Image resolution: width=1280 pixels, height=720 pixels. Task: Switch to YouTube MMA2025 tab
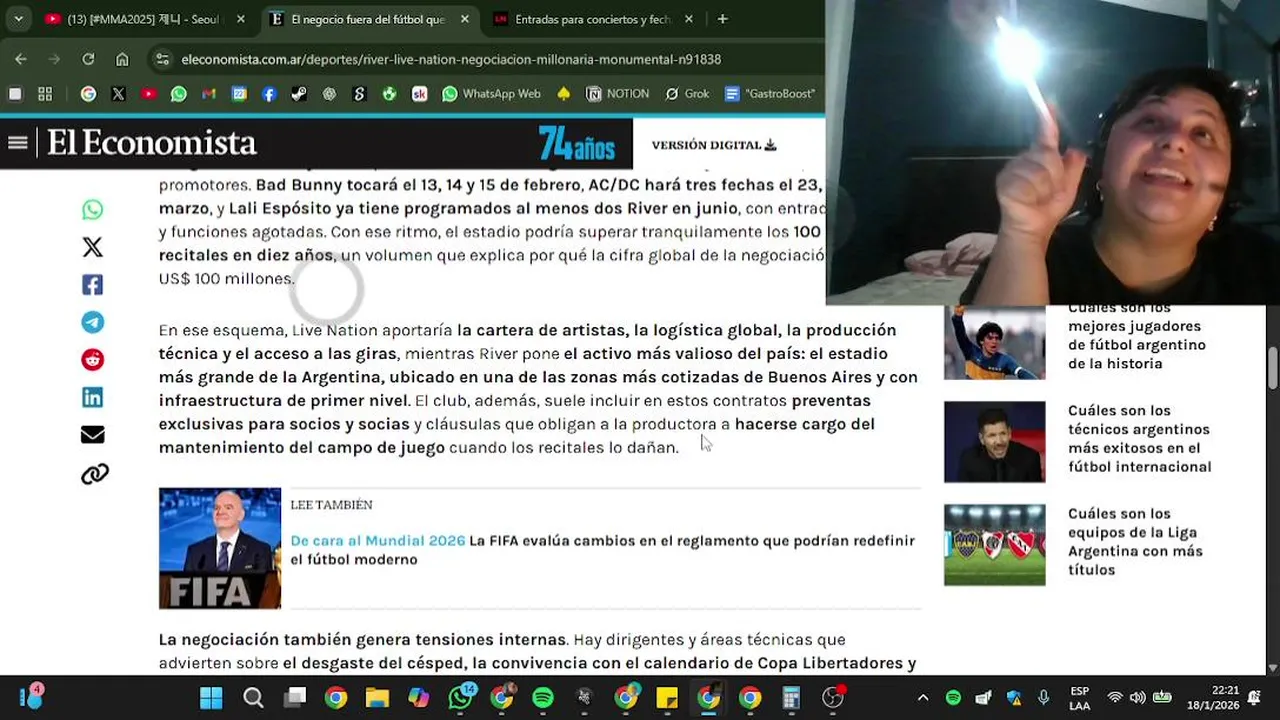pos(142,19)
